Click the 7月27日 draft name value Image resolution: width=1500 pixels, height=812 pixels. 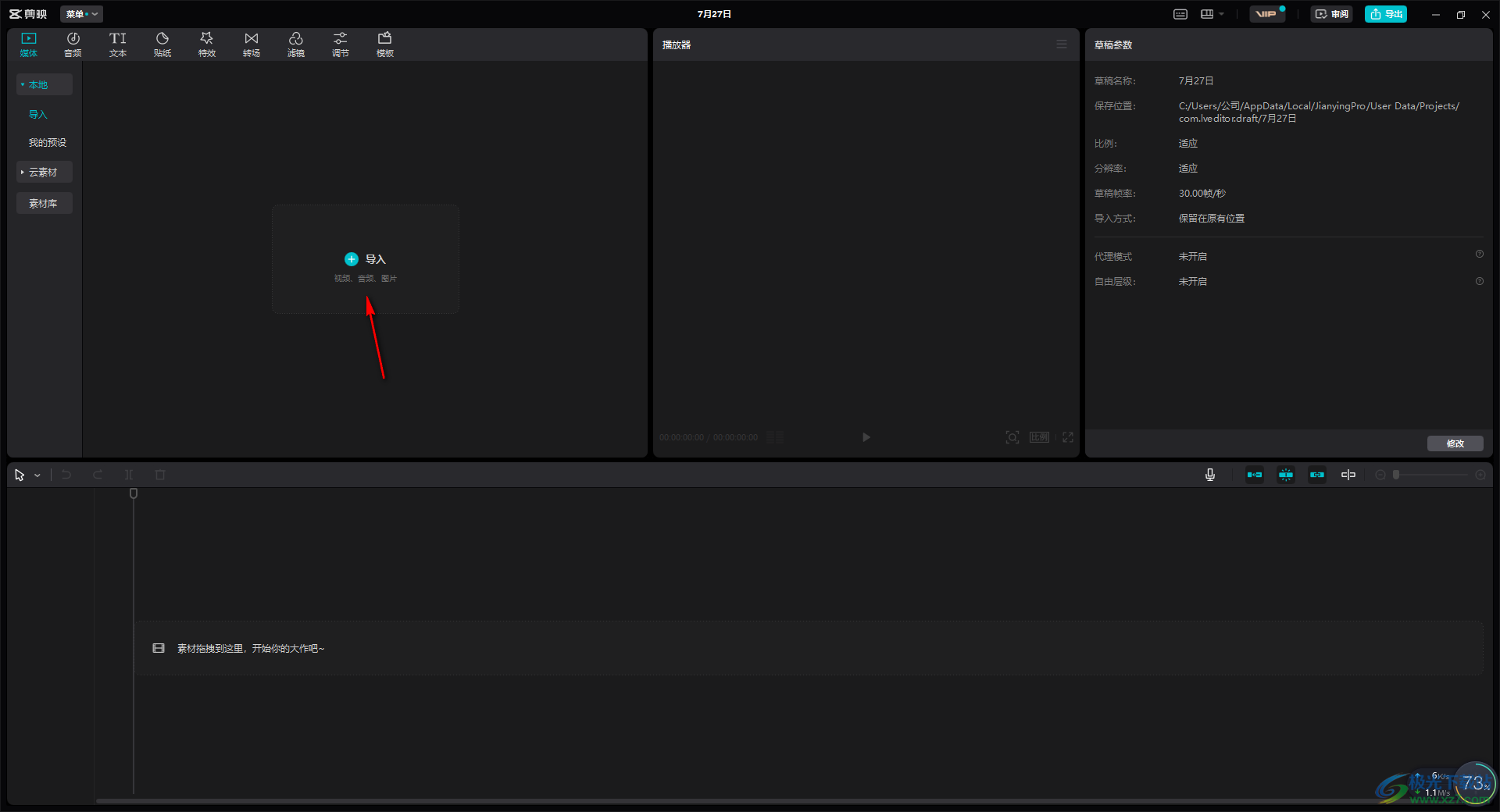tap(1196, 81)
